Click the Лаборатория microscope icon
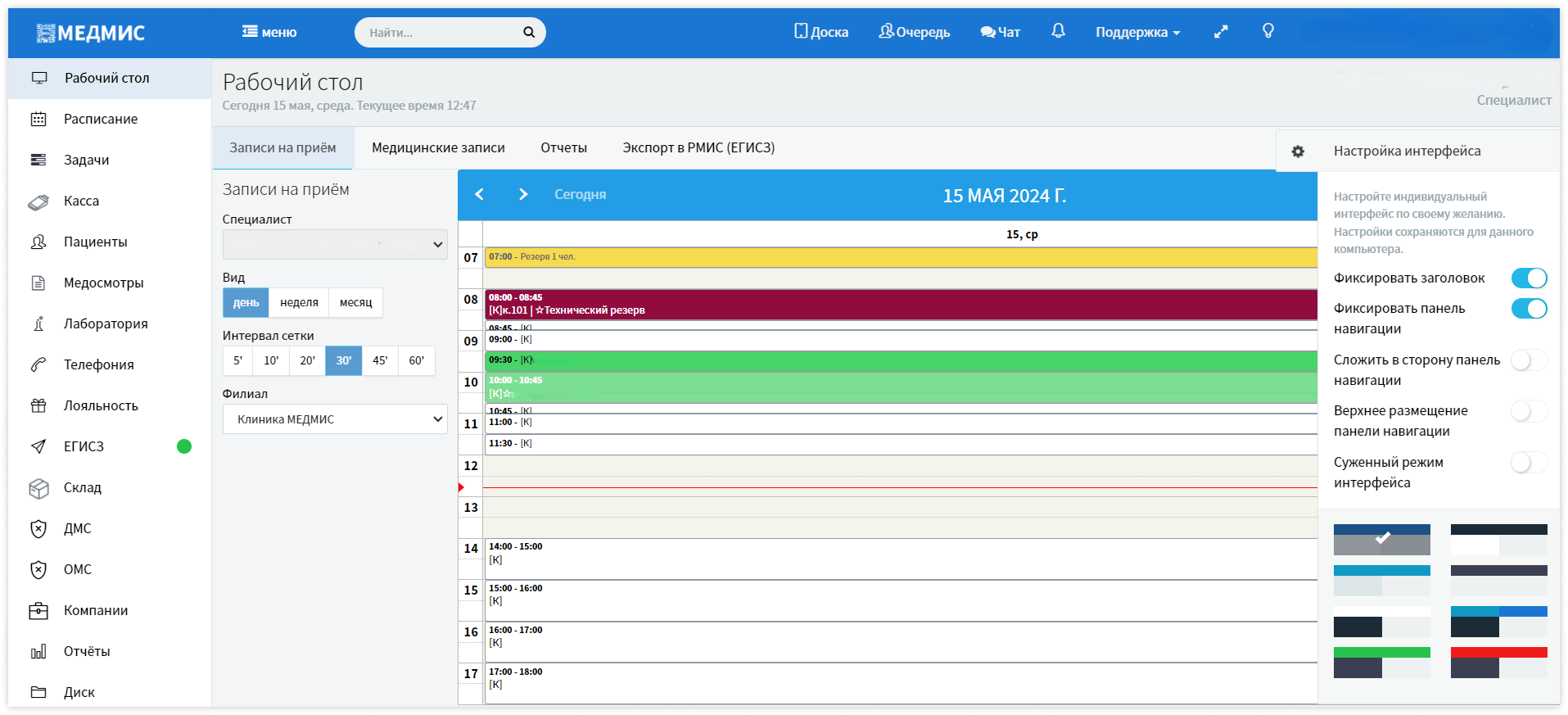 [x=38, y=324]
